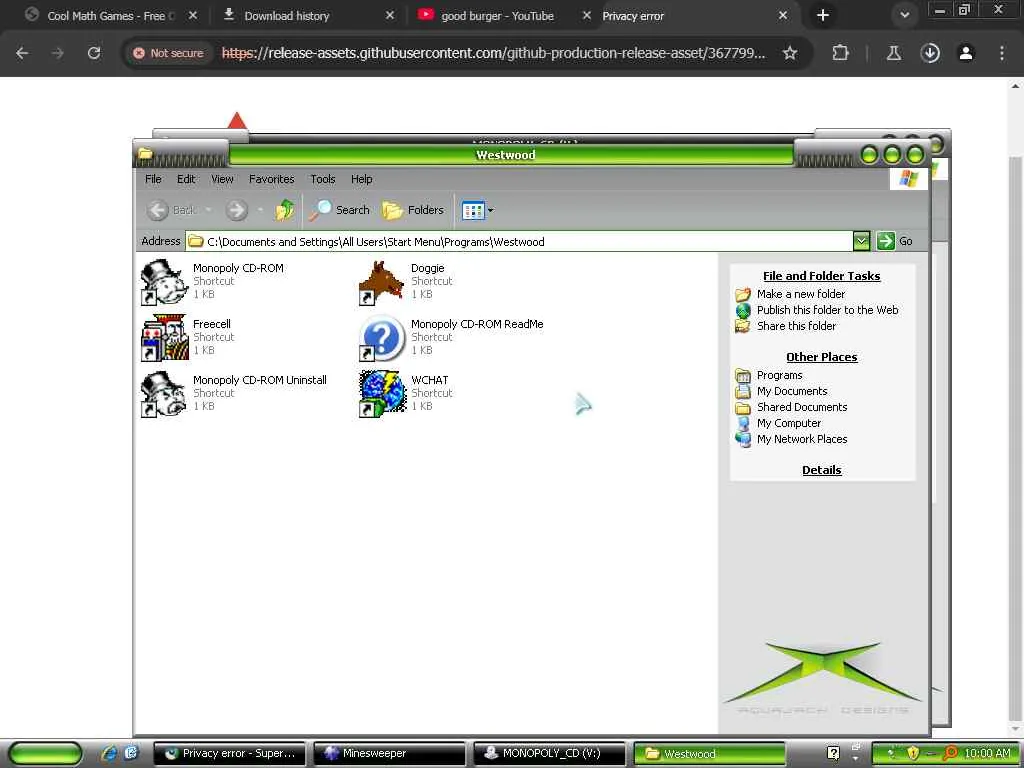Click the Not secure site badge

[x=169, y=53]
